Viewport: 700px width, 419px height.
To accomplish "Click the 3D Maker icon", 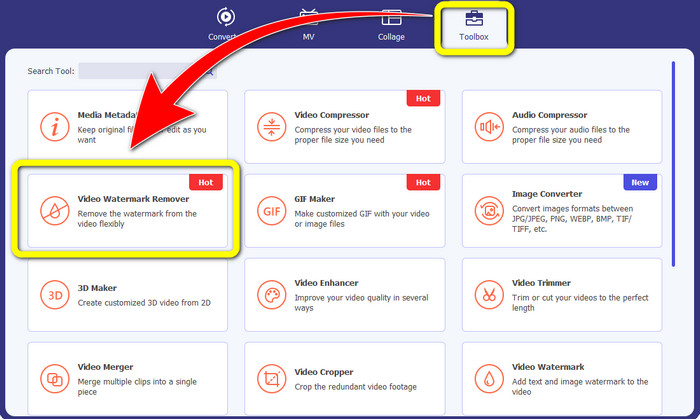I will click(x=54, y=295).
